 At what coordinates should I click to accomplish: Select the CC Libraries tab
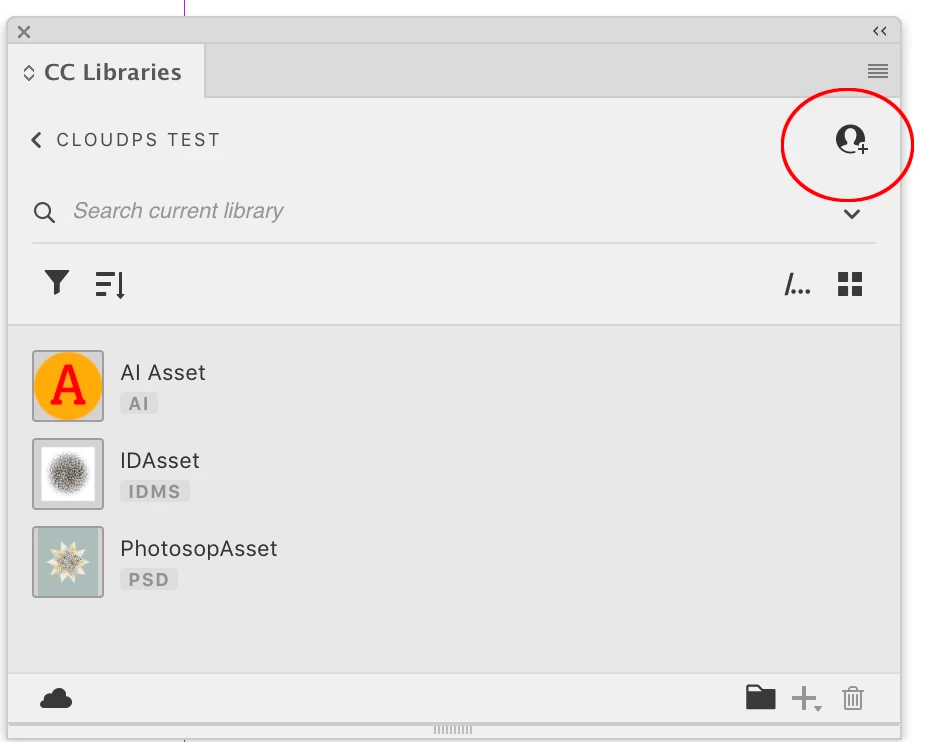(x=107, y=72)
